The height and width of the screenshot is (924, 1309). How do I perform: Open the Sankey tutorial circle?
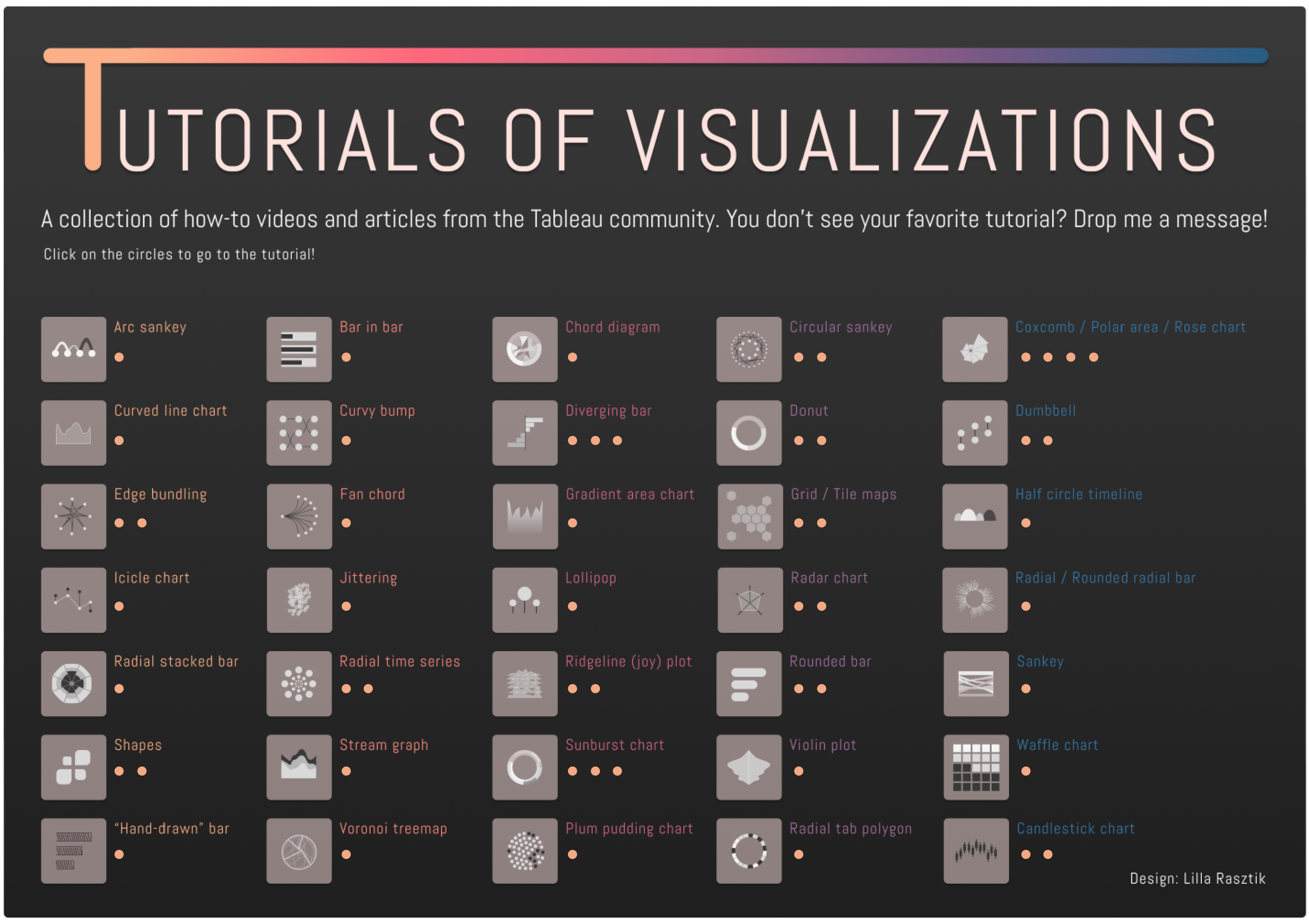point(1025,689)
